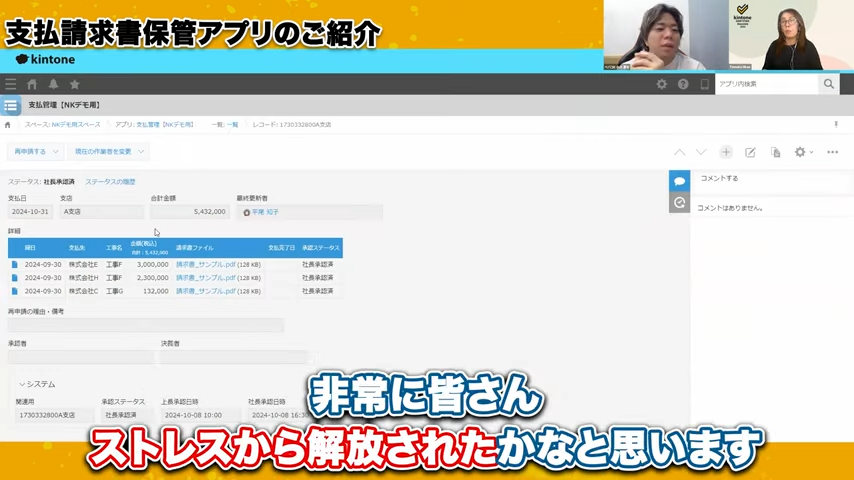Open the help question mark icon

click(683, 84)
